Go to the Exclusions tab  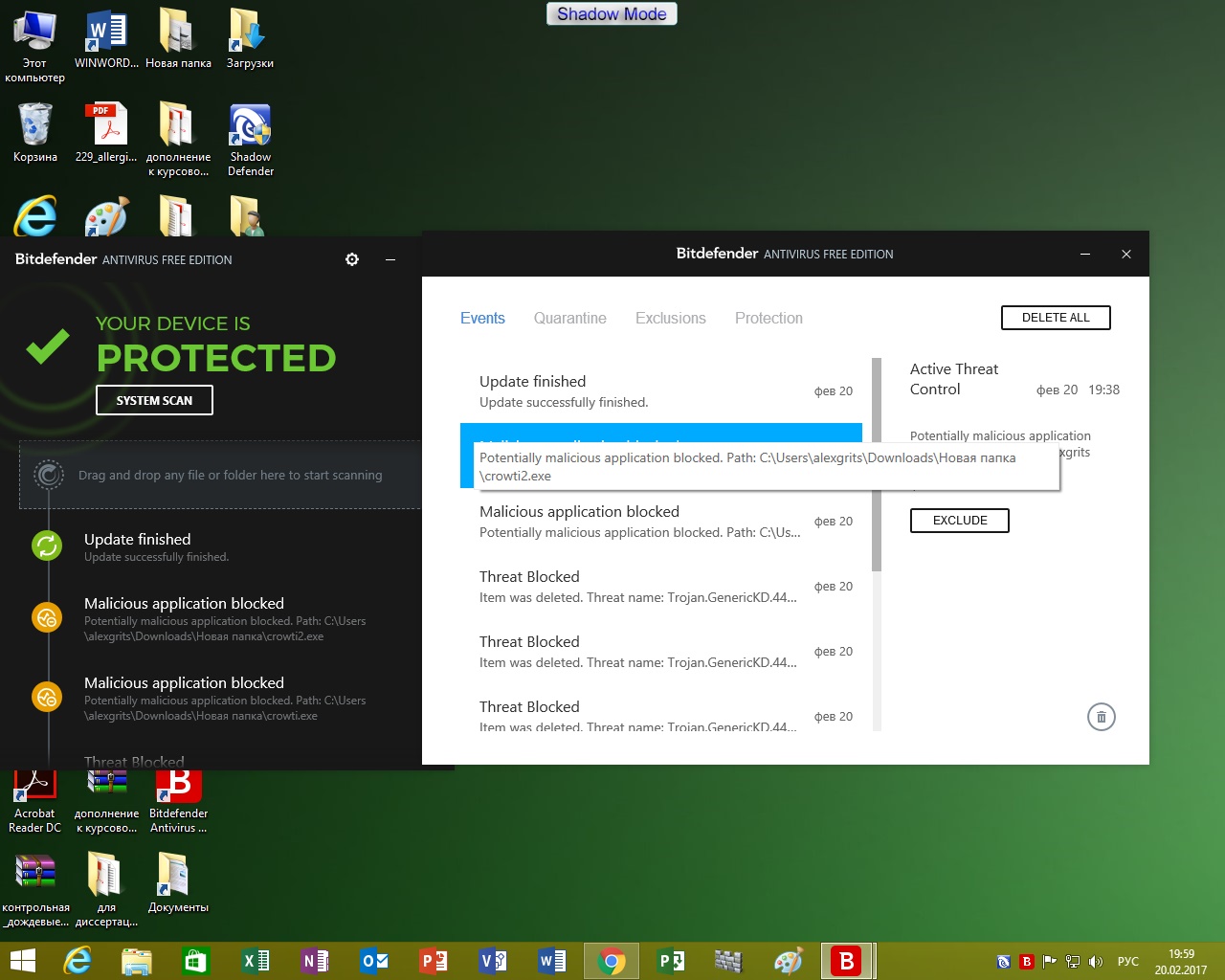[x=671, y=319]
